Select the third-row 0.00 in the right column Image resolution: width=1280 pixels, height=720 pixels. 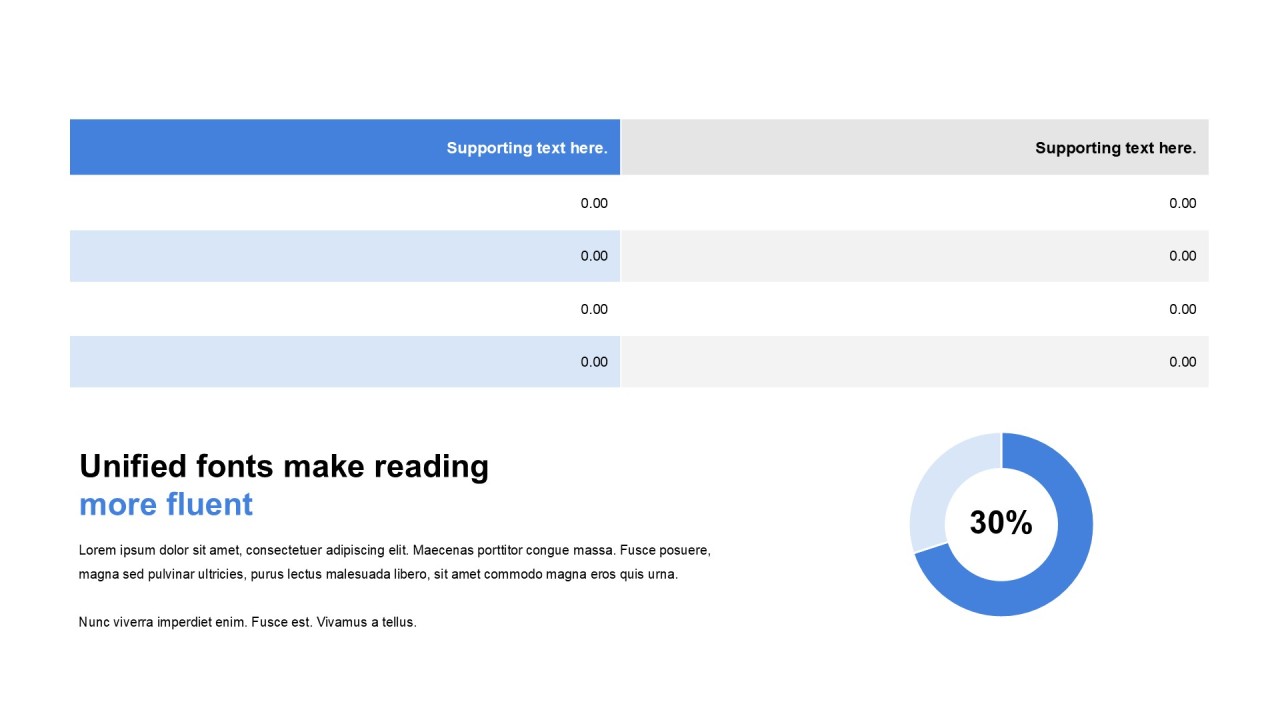pos(1182,309)
